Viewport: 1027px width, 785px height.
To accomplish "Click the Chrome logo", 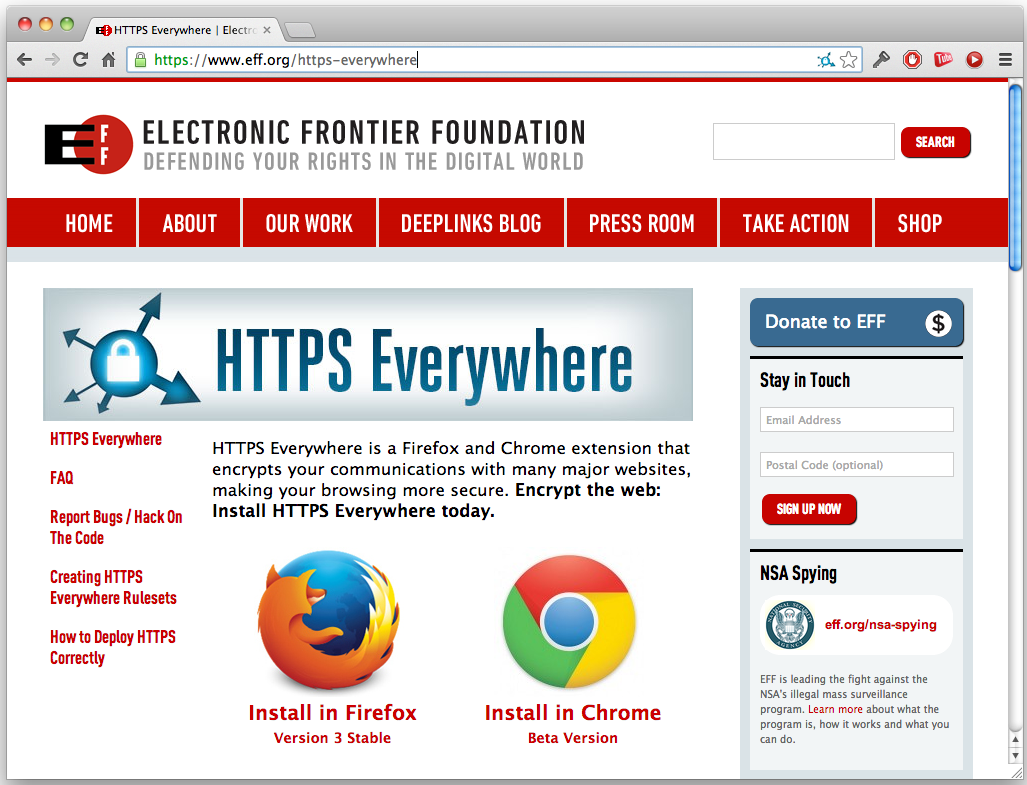I will coord(569,621).
